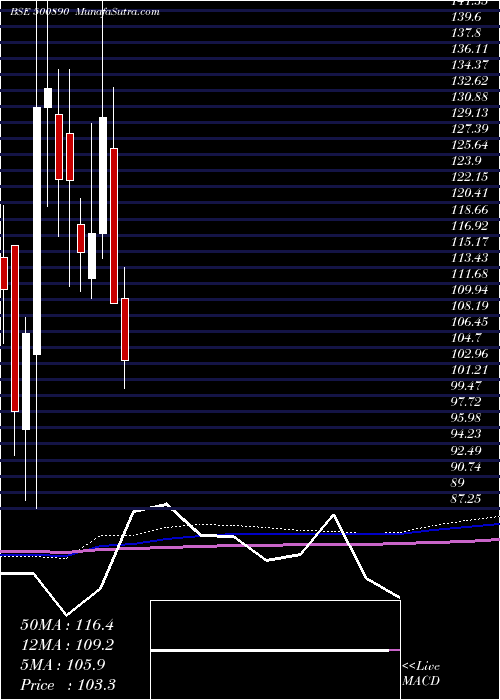Click the 50MA : 116.4 readout

[67, 625]
